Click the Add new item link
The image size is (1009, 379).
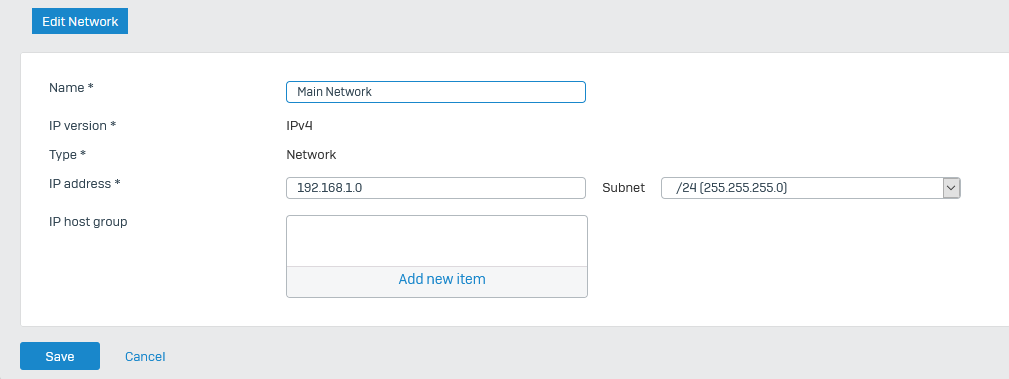click(x=441, y=279)
